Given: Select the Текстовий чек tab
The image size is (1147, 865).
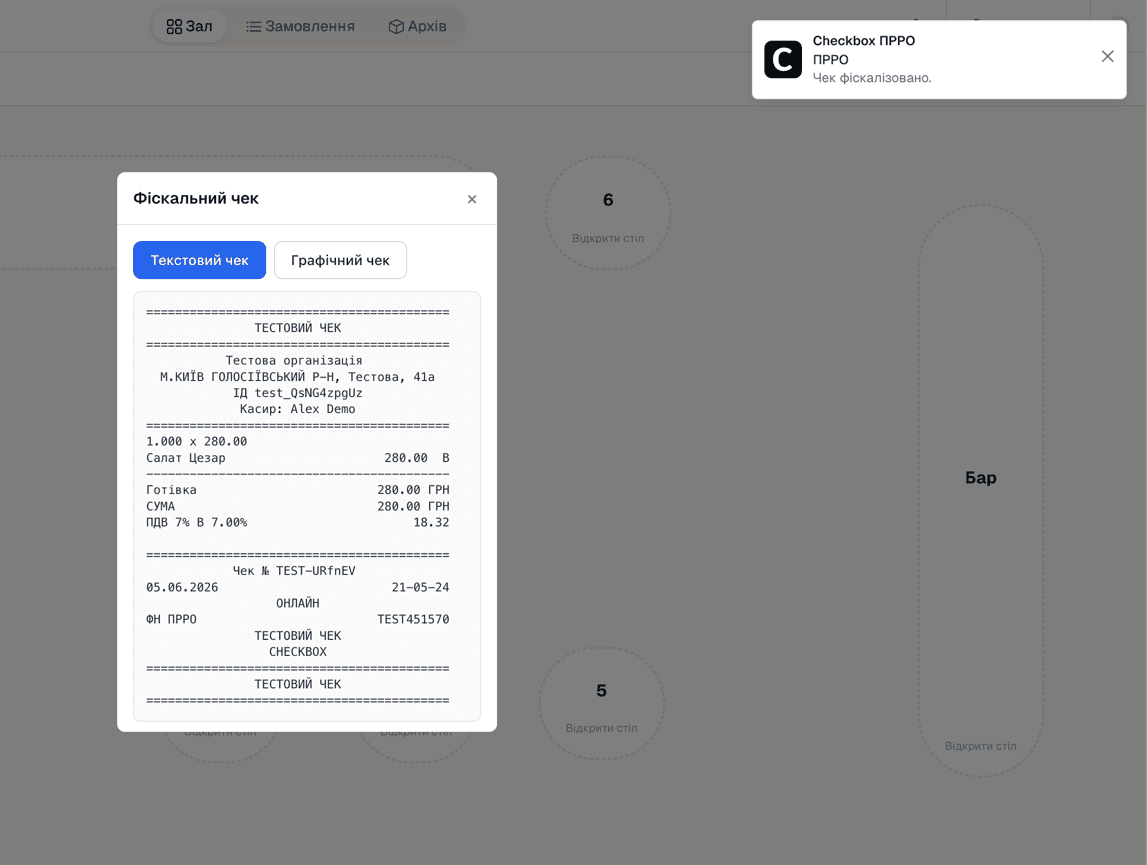Looking at the screenshot, I should click(x=200, y=260).
